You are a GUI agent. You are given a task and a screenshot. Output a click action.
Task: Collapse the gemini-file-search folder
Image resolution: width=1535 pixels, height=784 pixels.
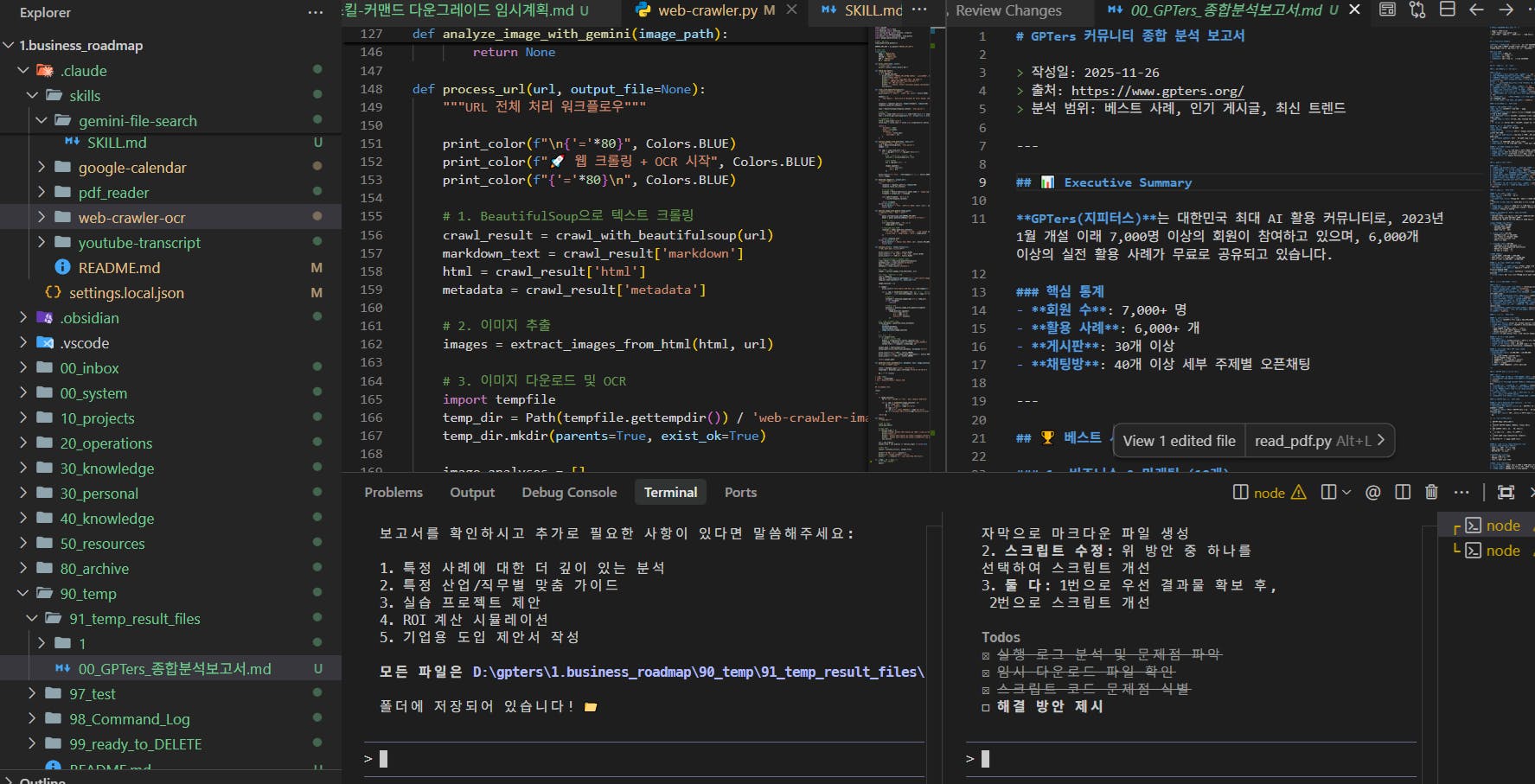click(42, 120)
